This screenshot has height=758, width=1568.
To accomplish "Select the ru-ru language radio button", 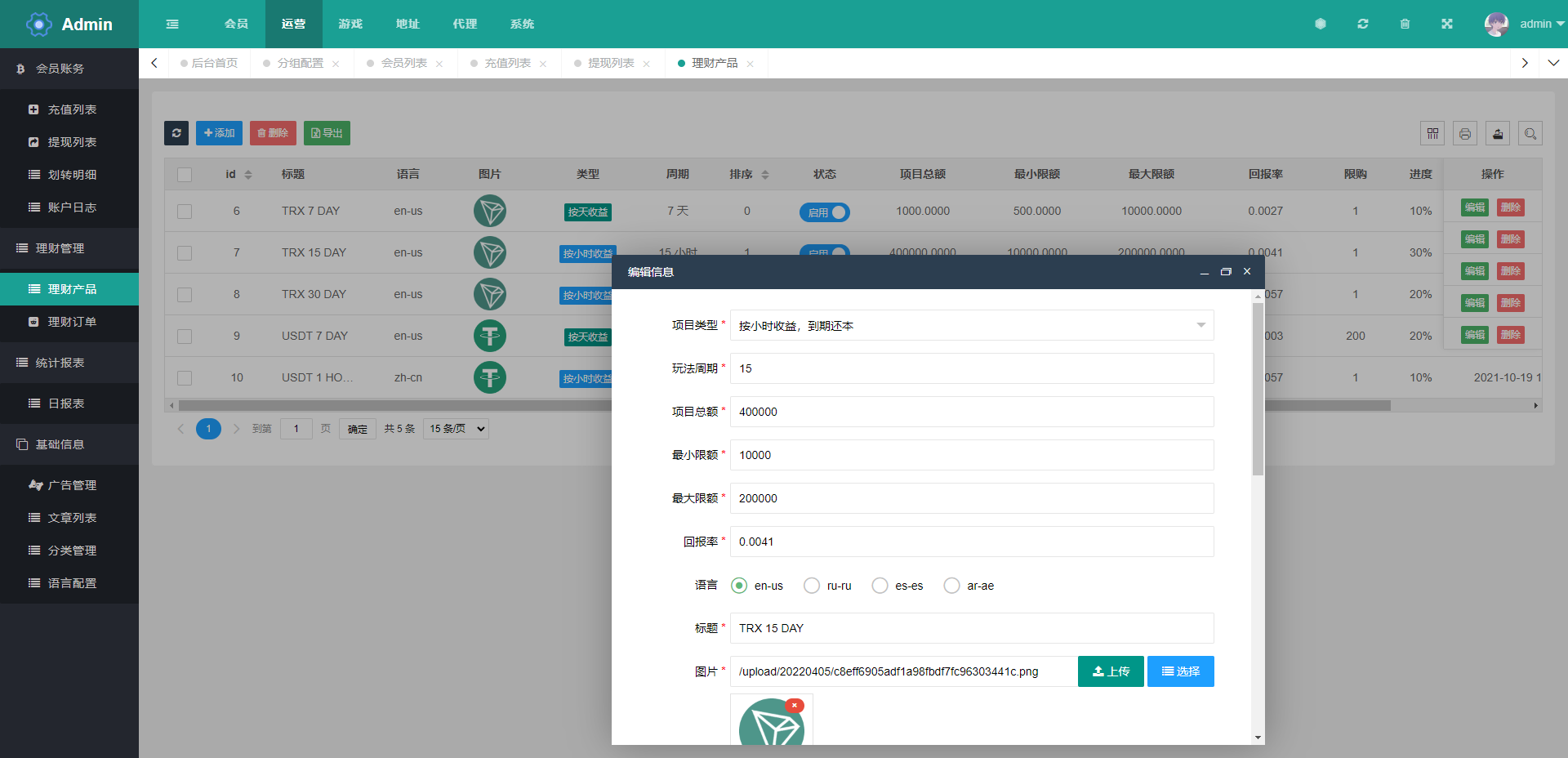I will tap(812, 586).
